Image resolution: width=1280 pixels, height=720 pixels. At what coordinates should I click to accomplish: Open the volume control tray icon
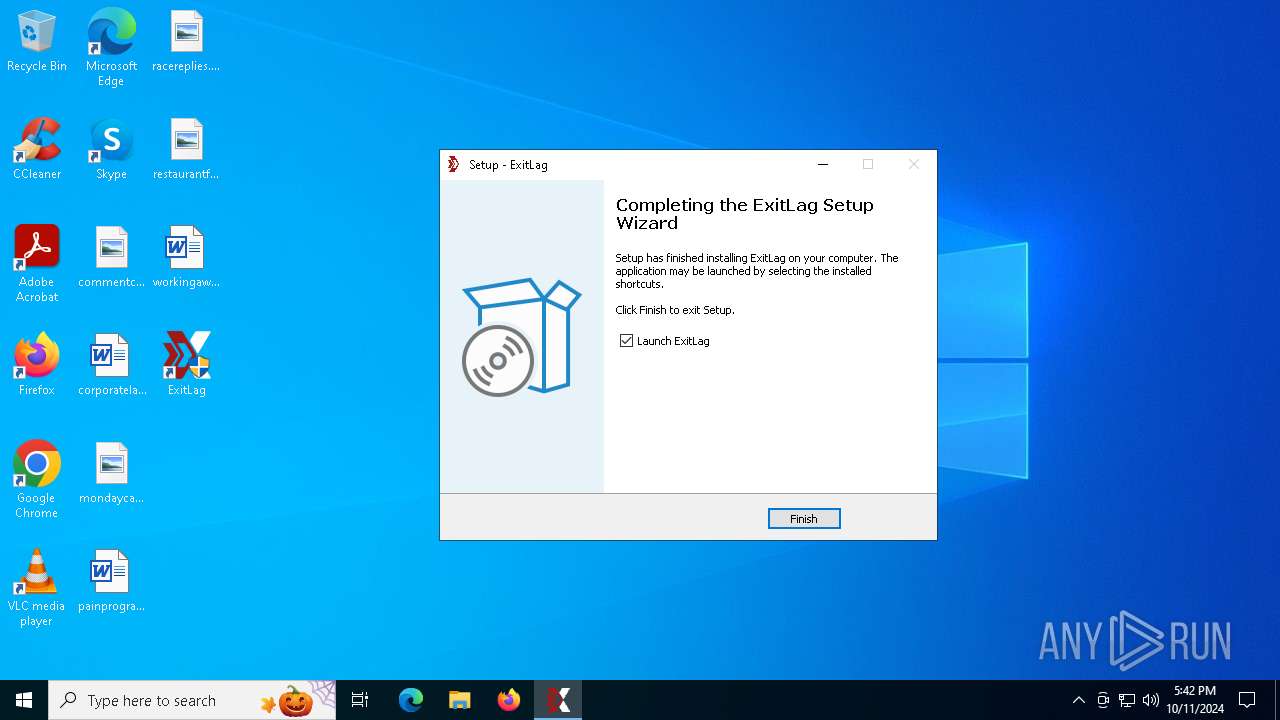[1151, 700]
